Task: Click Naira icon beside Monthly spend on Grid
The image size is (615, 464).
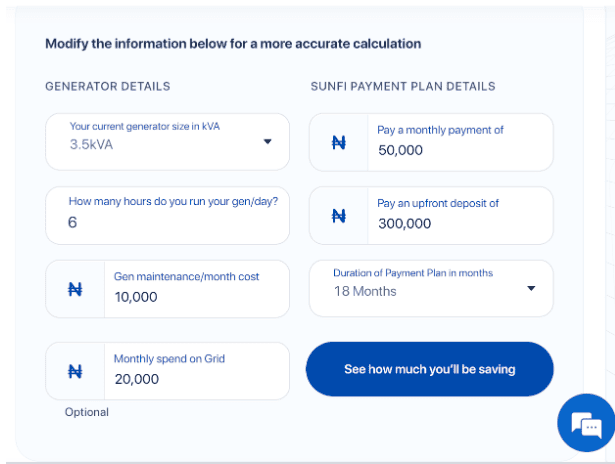Action: point(75,371)
